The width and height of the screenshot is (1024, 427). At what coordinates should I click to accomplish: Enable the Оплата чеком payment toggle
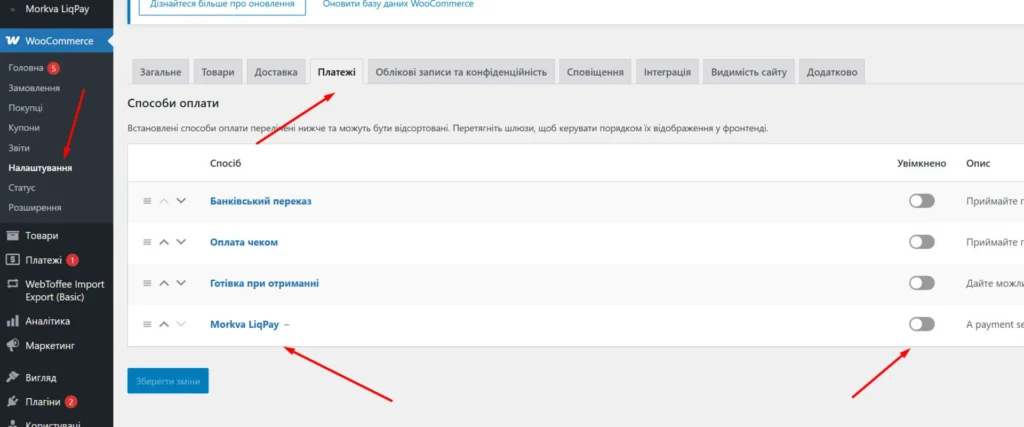pyautogui.click(x=921, y=242)
